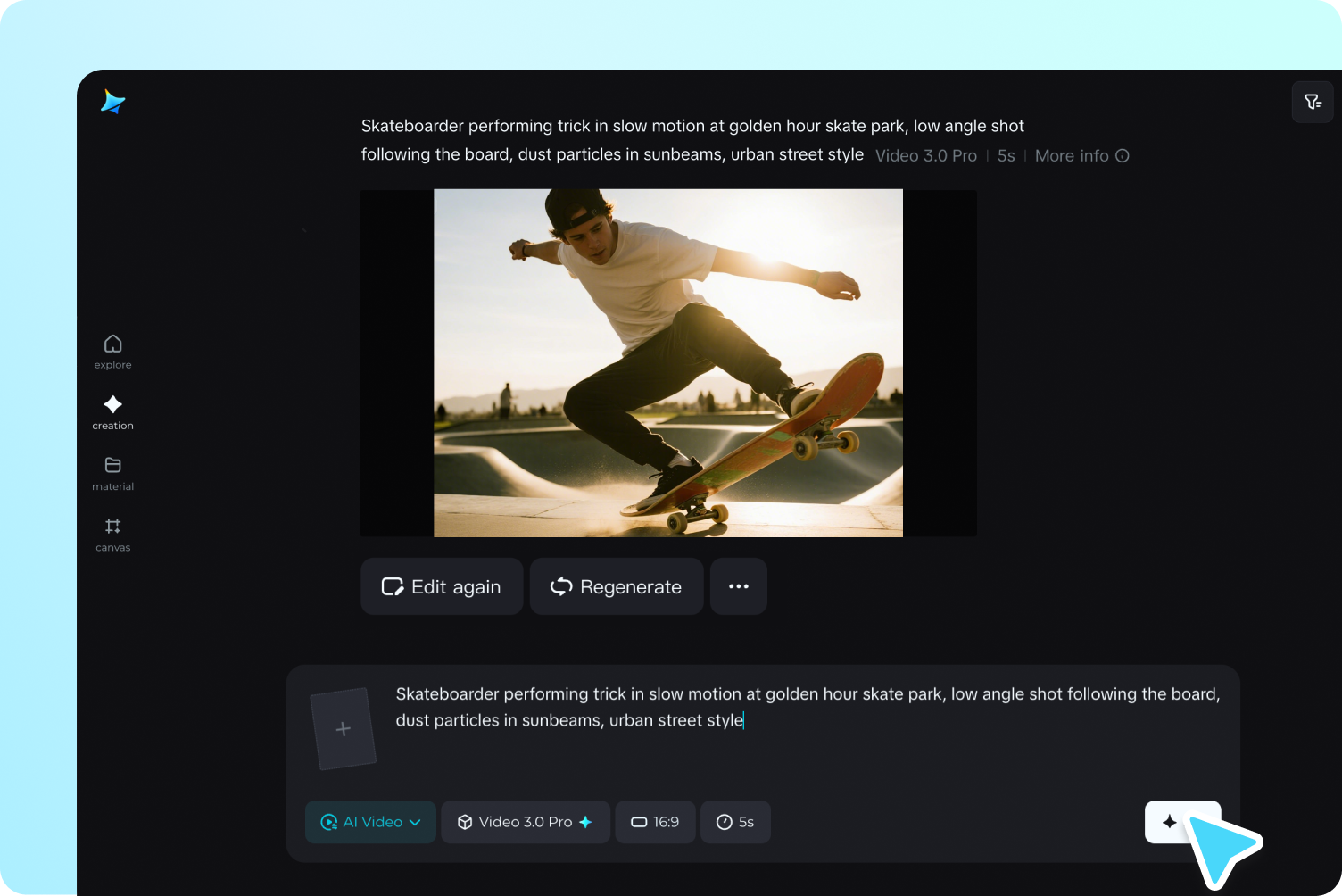Image resolution: width=1342 pixels, height=896 pixels.
Task: Open the More info disclosure
Action: point(1081,155)
